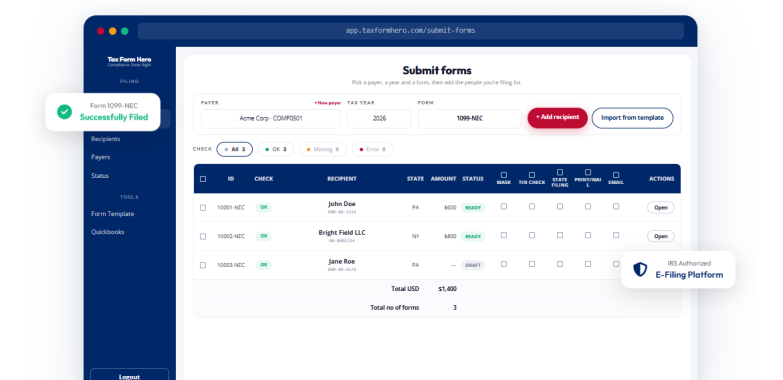Open the Bright Field LLC form row

661,236
